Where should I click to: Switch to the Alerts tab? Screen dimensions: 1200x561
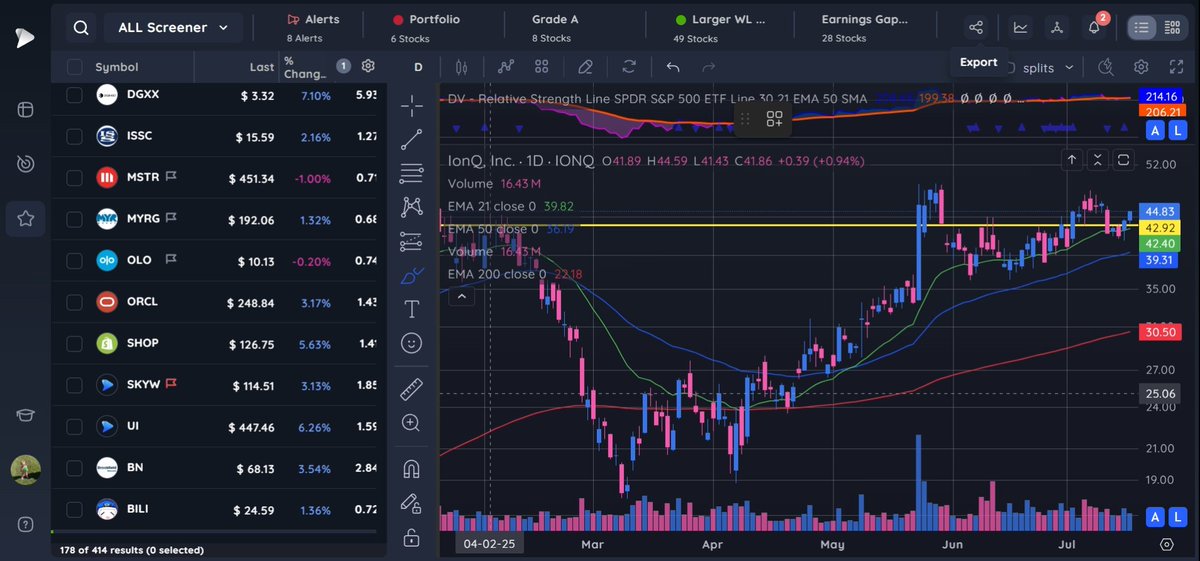[x=313, y=27]
